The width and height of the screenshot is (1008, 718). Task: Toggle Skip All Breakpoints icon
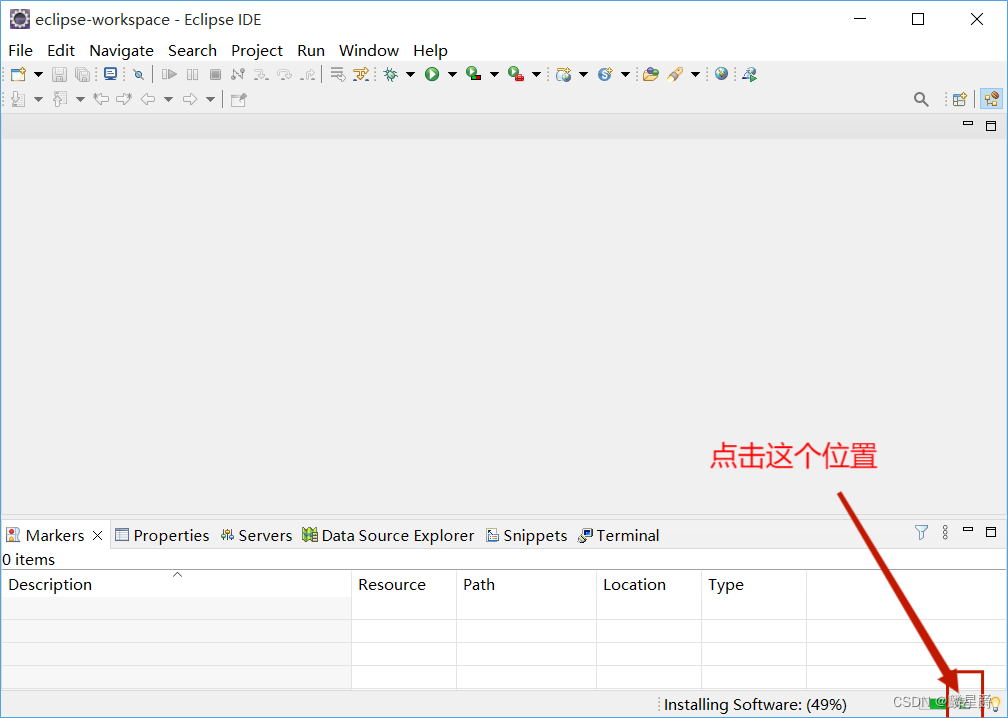point(138,75)
